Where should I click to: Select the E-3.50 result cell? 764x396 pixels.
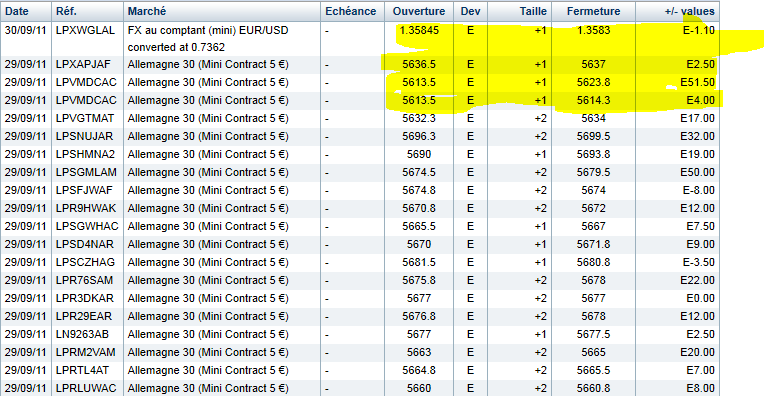coord(699,263)
